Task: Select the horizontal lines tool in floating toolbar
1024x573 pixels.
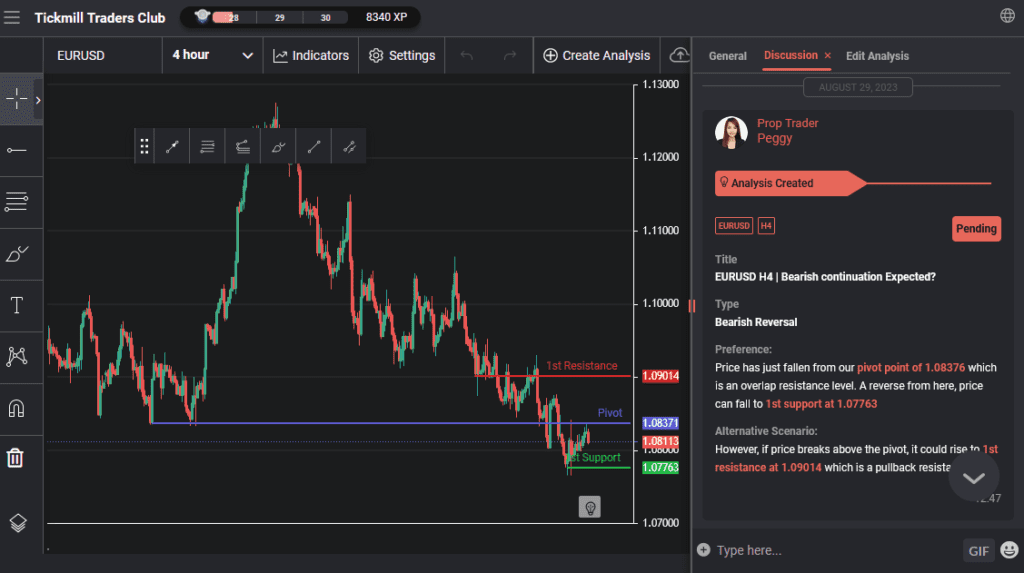Action: coord(207,146)
